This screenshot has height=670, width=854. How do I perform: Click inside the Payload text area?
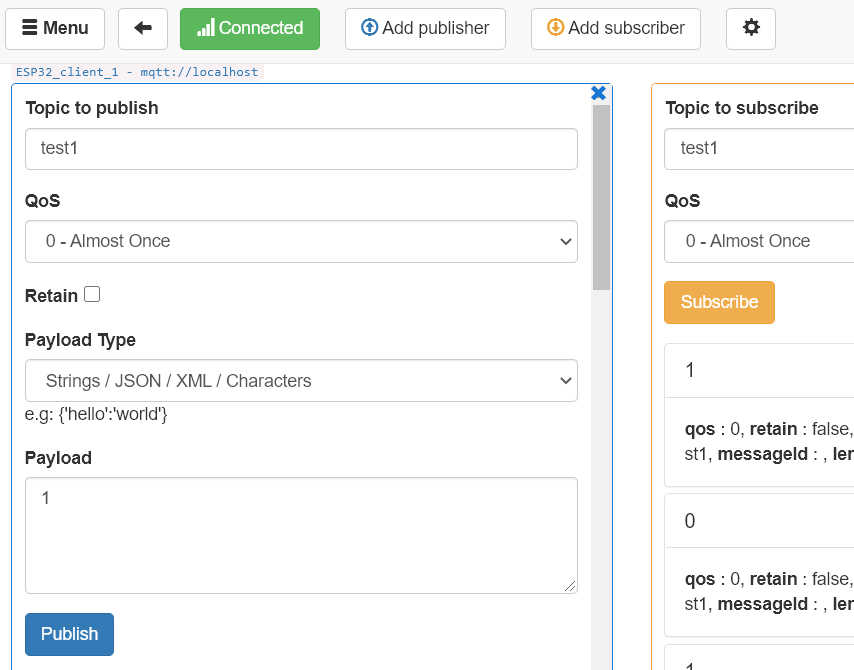pos(301,535)
